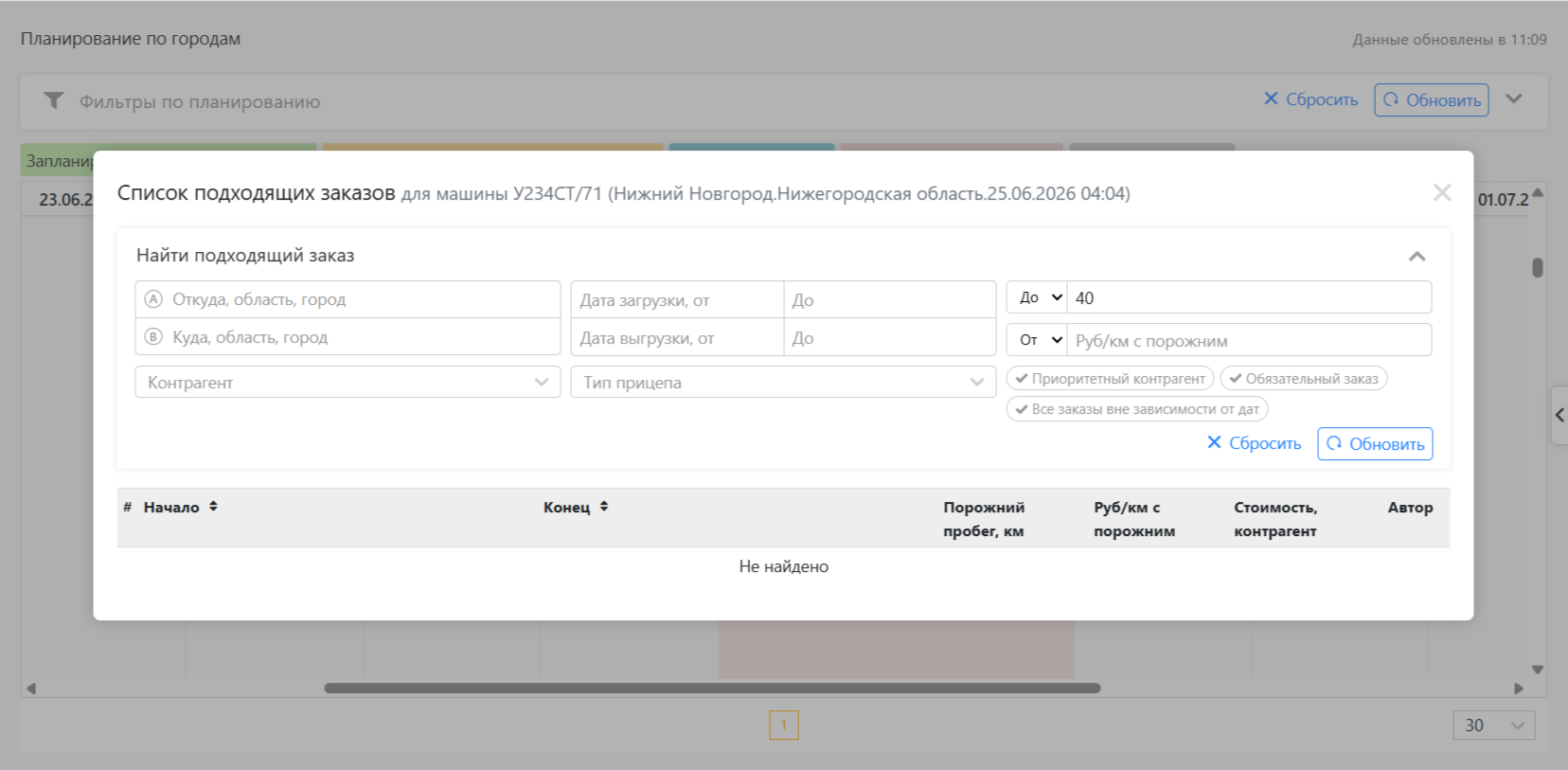The height and width of the screenshot is (770, 1568).
Task: Click 'Обновить' button in the dialog
Action: [1375, 444]
